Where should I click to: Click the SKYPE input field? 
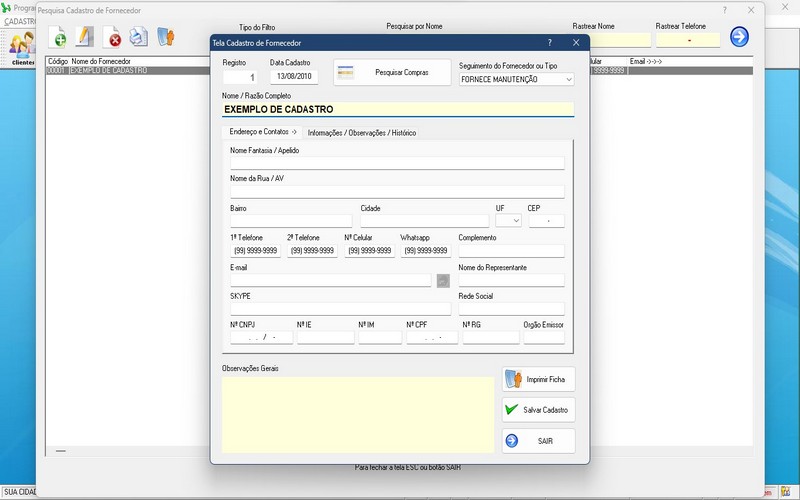click(340, 309)
